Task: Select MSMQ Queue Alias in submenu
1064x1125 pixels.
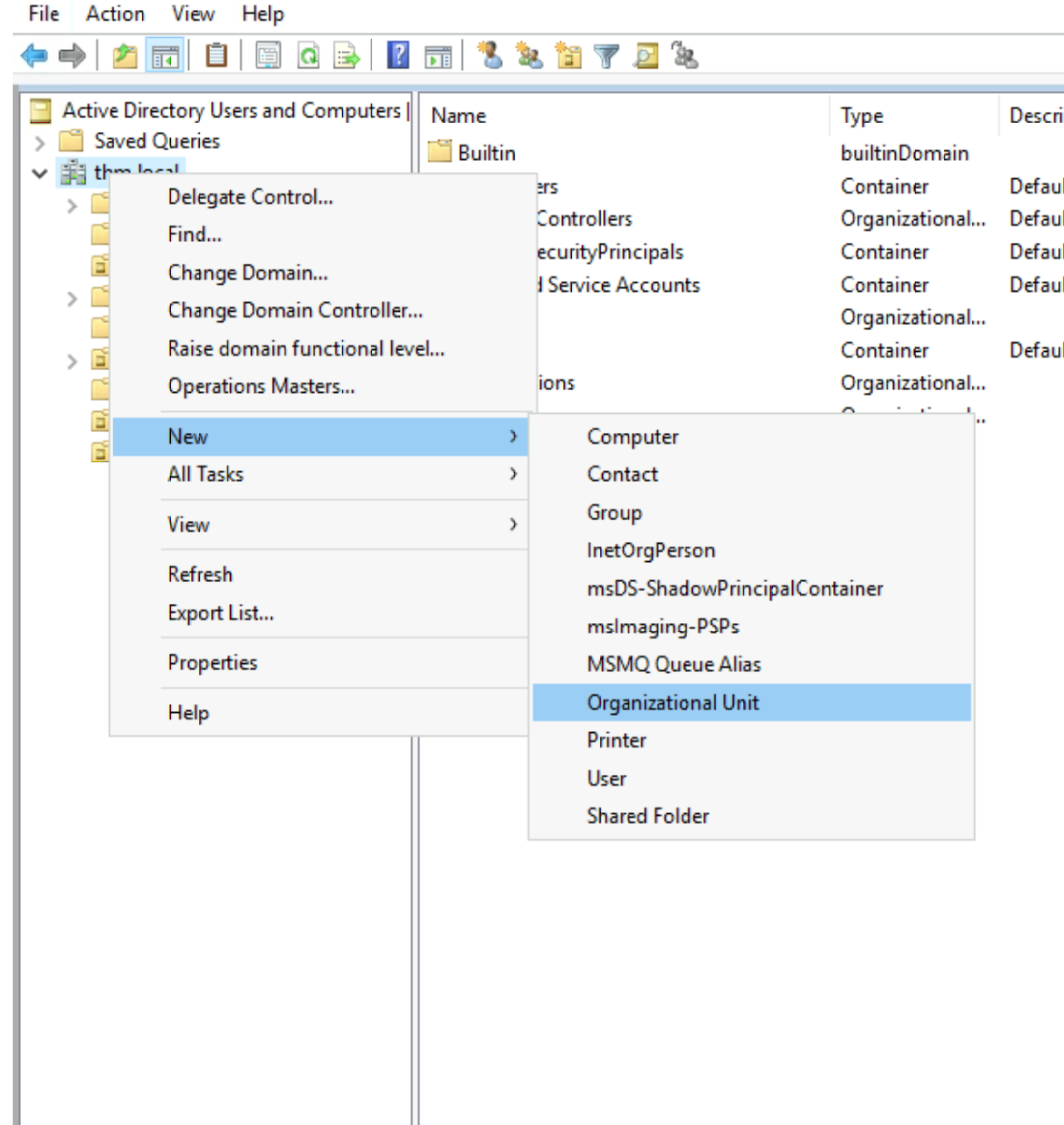Action: 751,664
